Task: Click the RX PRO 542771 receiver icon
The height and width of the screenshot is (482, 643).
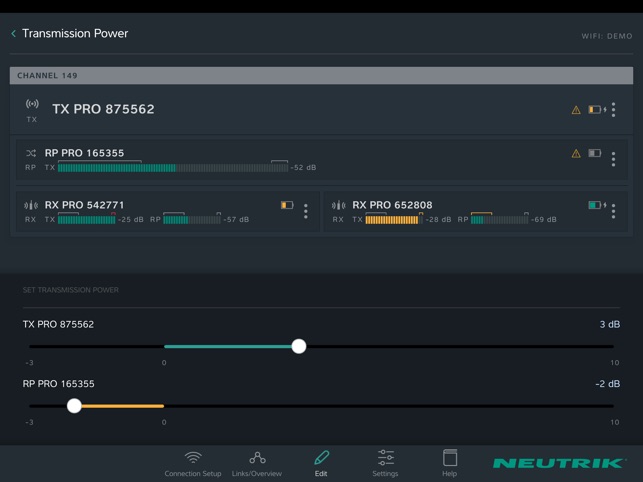Action: tap(31, 205)
